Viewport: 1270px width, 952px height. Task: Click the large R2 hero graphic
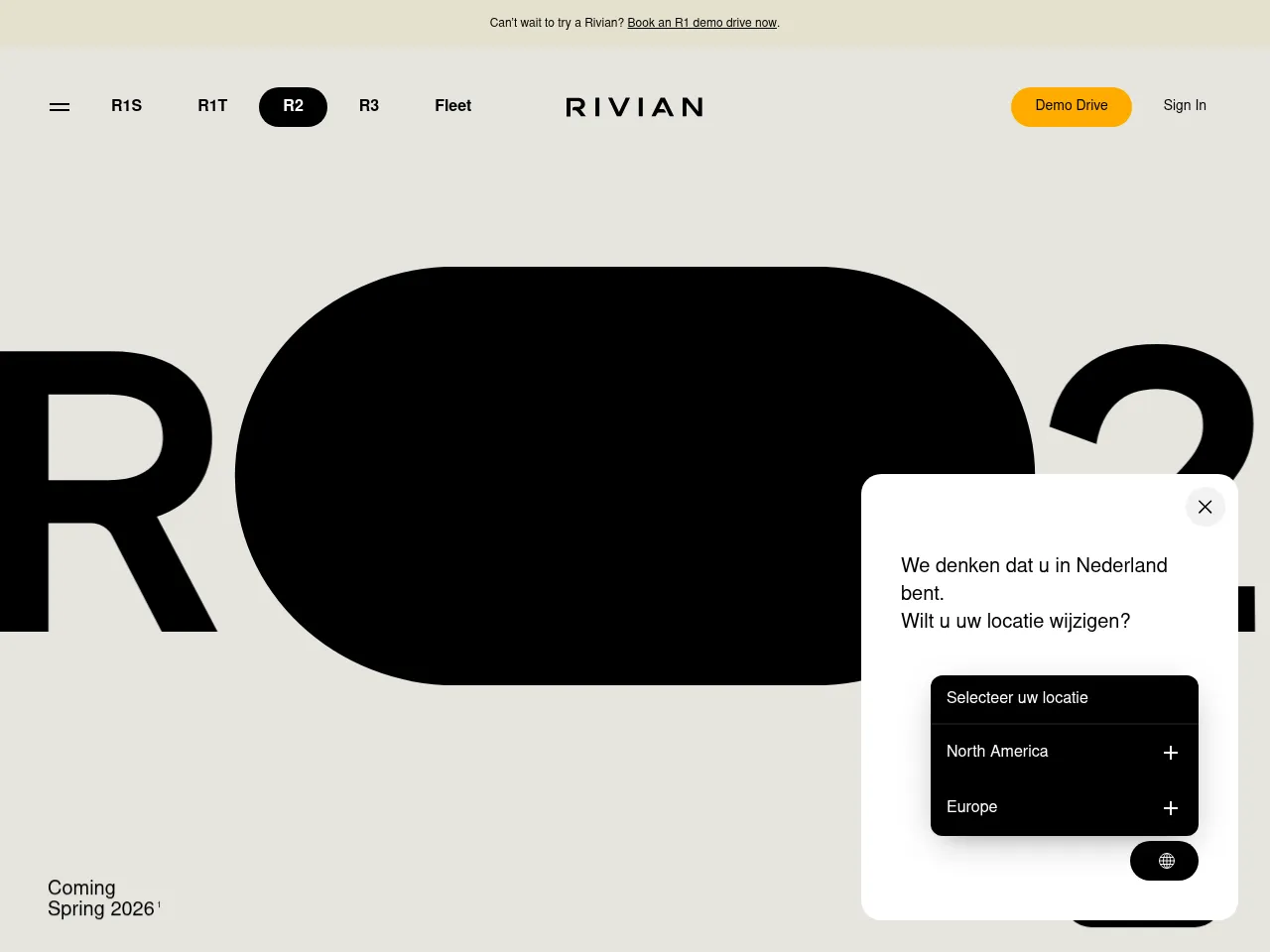point(634,474)
